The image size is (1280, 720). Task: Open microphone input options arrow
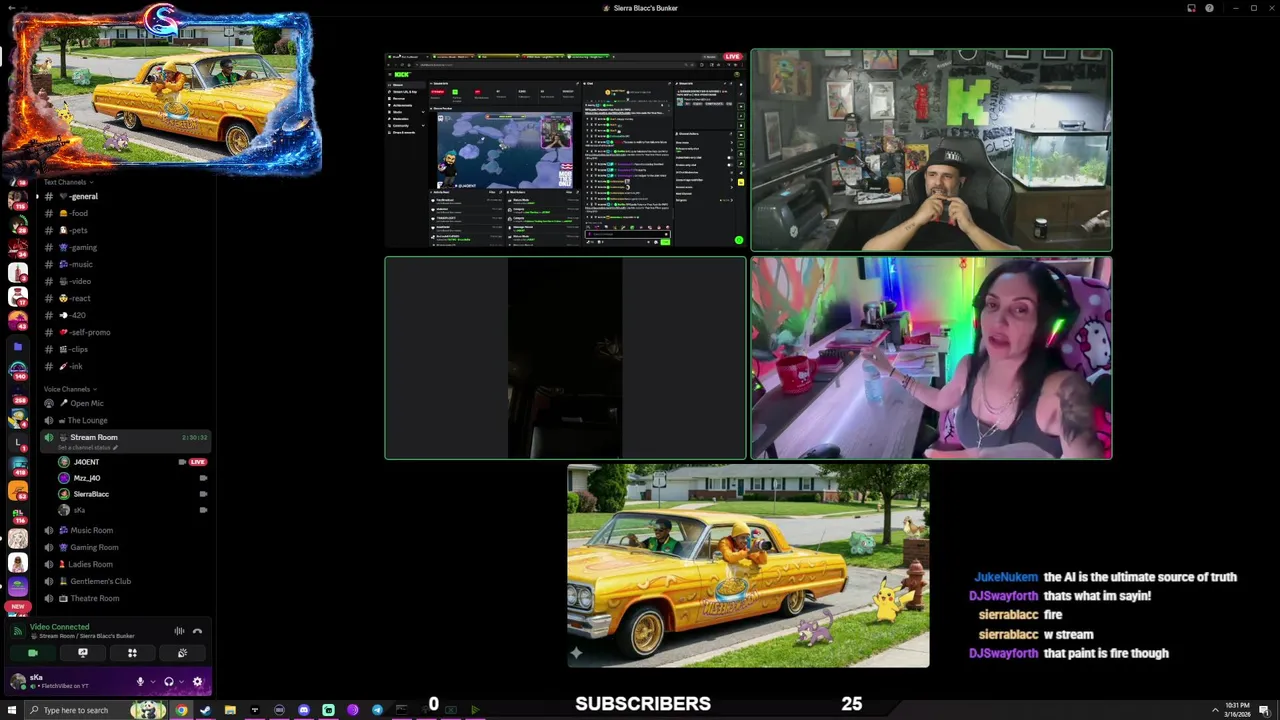click(x=152, y=682)
